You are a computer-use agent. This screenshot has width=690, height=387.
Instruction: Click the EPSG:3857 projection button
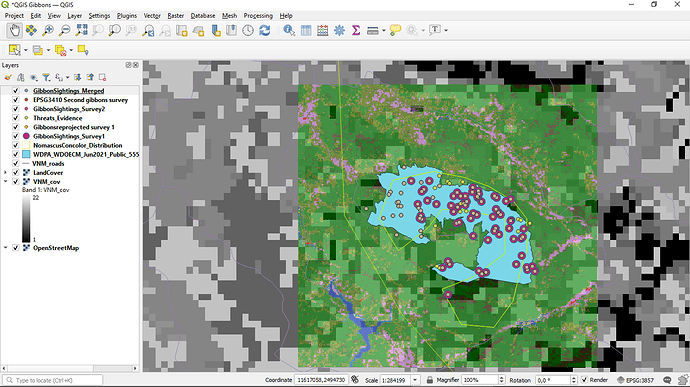point(636,380)
